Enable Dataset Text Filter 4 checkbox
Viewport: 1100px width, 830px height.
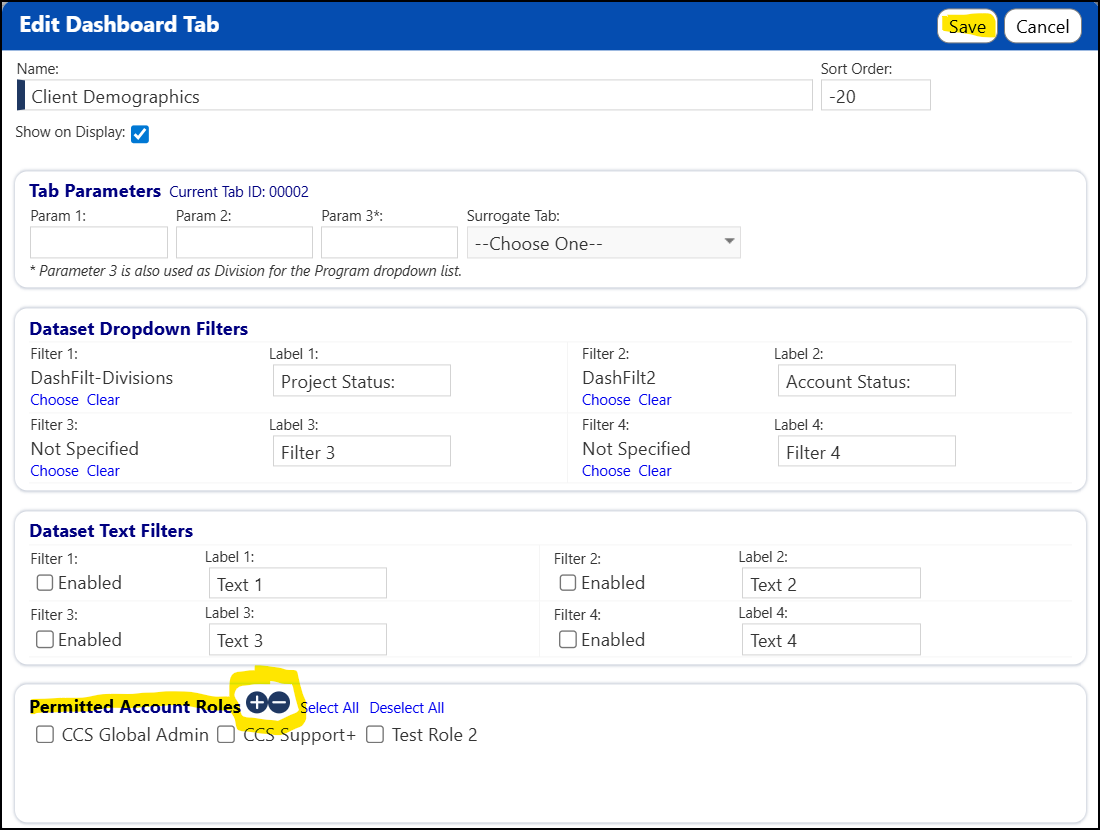point(568,639)
